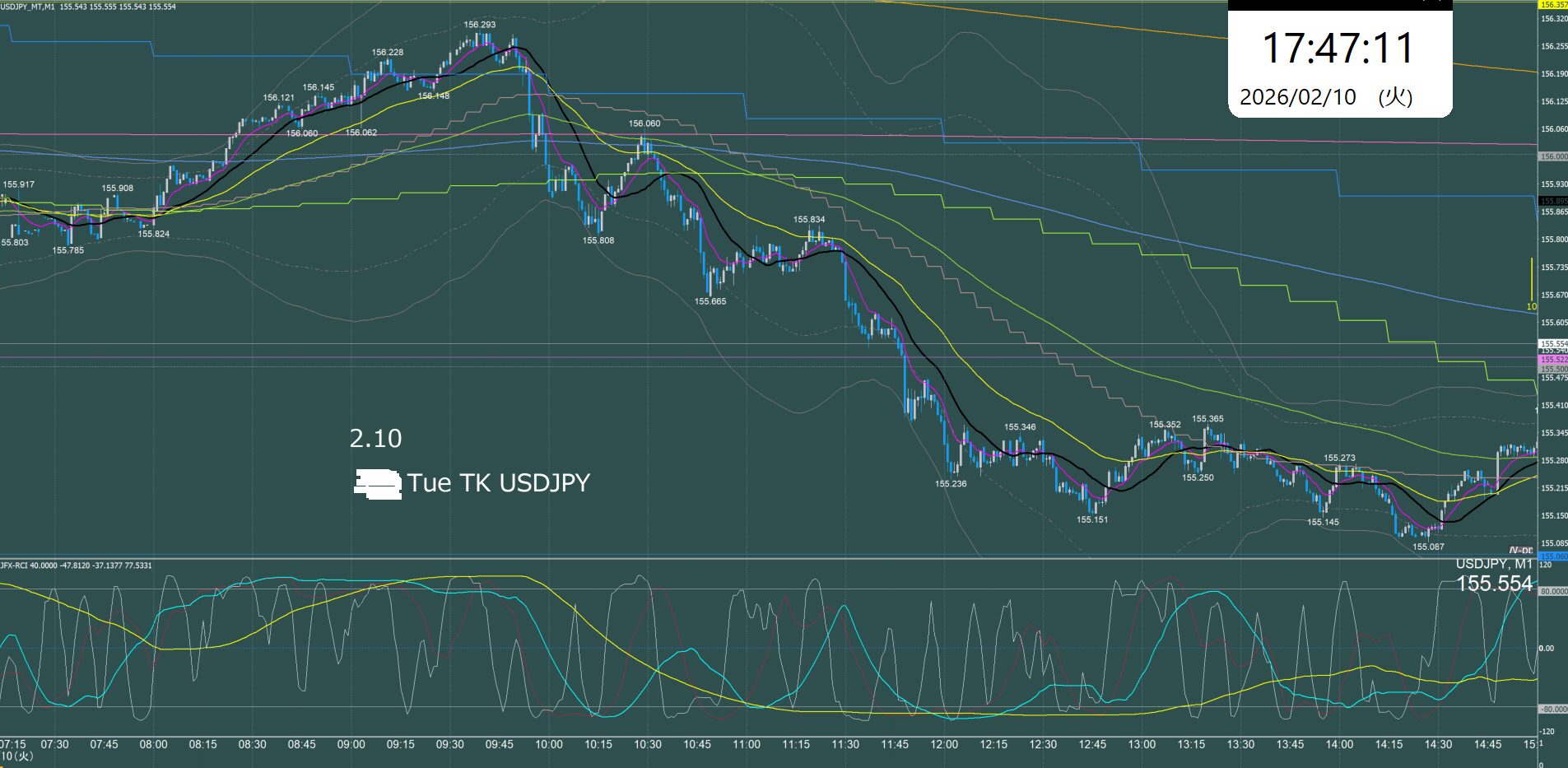Click the gray 156.000 price level tag
Screen dimensions: 1568x768
(1553, 156)
